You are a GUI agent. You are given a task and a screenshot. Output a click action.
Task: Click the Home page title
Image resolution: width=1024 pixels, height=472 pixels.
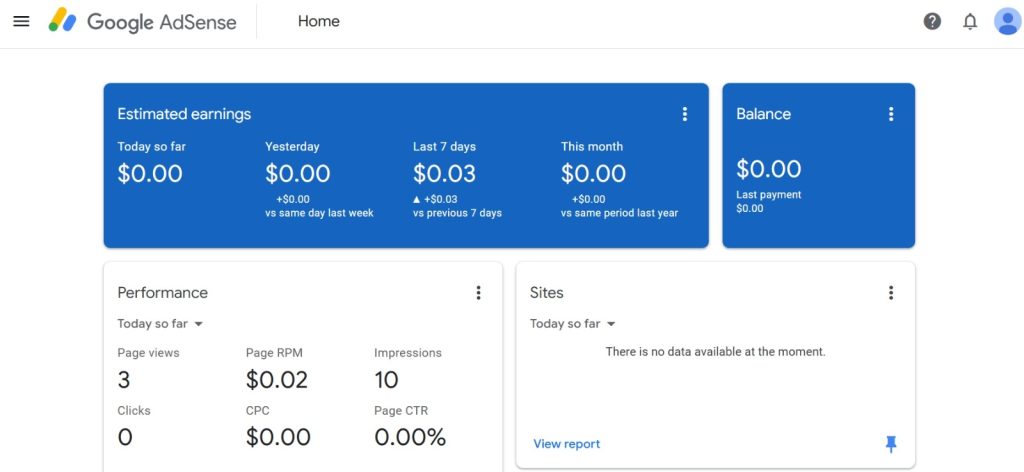(318, 21)
